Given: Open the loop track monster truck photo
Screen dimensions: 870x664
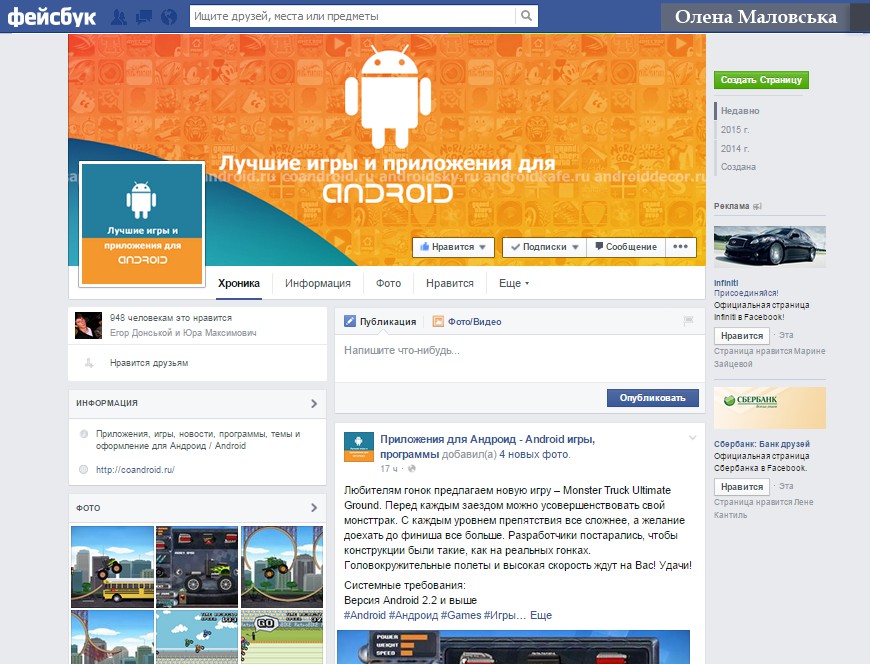Looking at the screenshot, I should 282,567.
